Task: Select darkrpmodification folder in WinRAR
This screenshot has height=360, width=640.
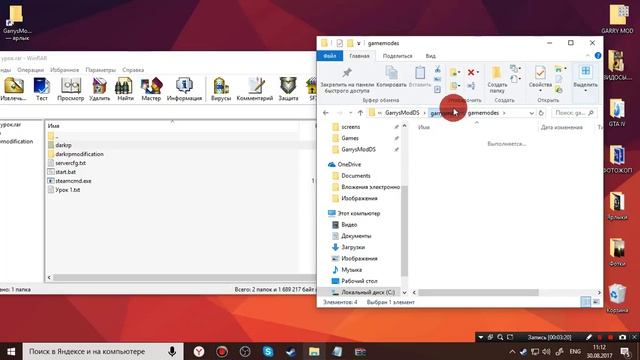Action: [79, 154]
